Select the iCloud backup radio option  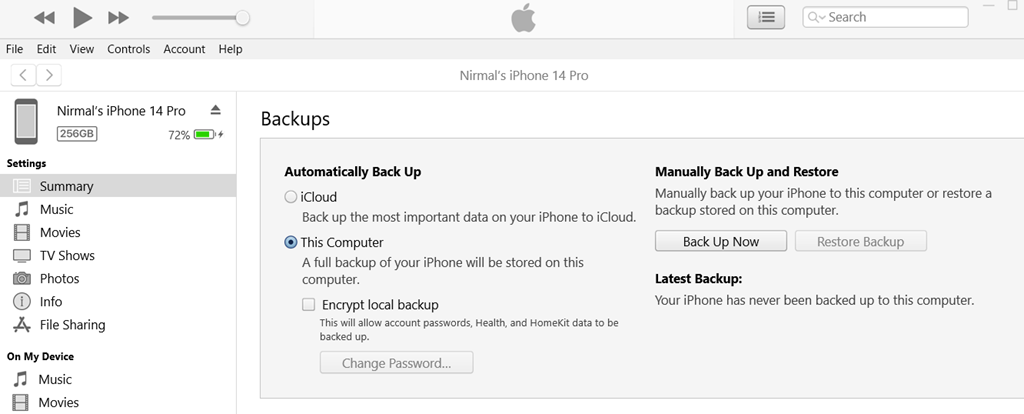[x=291, y=197]
